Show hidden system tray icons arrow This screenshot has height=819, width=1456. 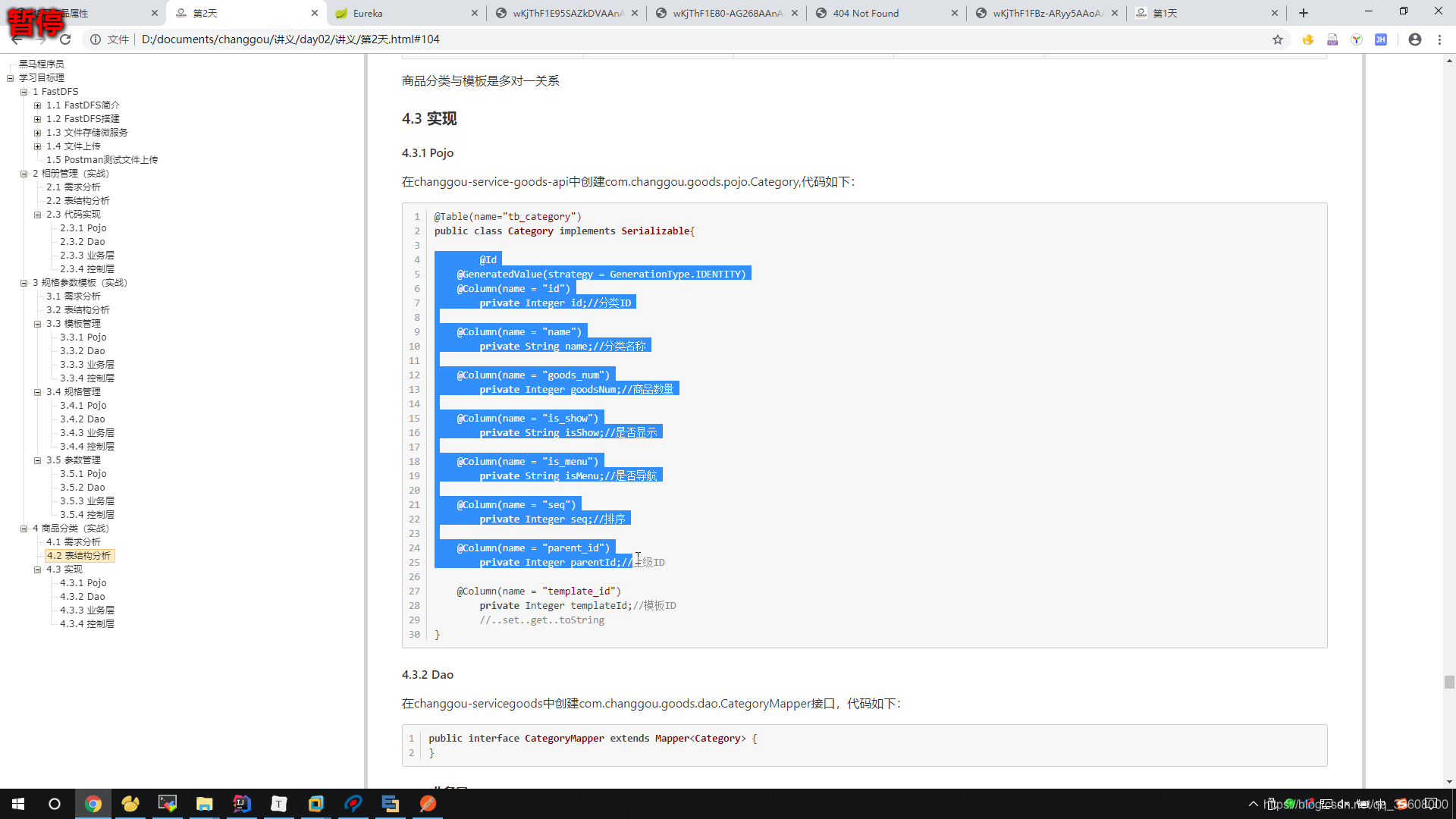(1254, 804)
